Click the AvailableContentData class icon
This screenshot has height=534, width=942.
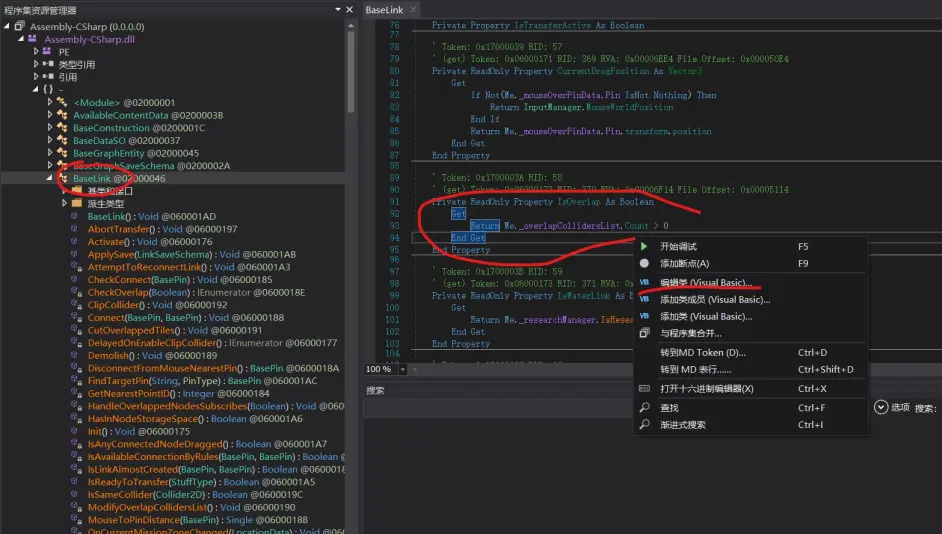coord(62,115)
